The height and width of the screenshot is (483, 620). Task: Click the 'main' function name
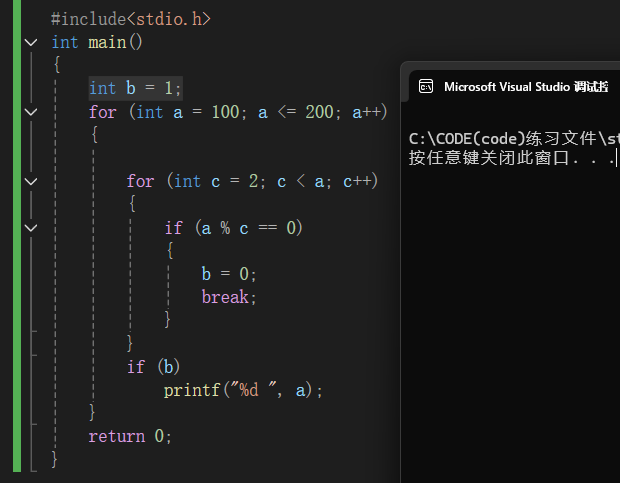[107, 42]
